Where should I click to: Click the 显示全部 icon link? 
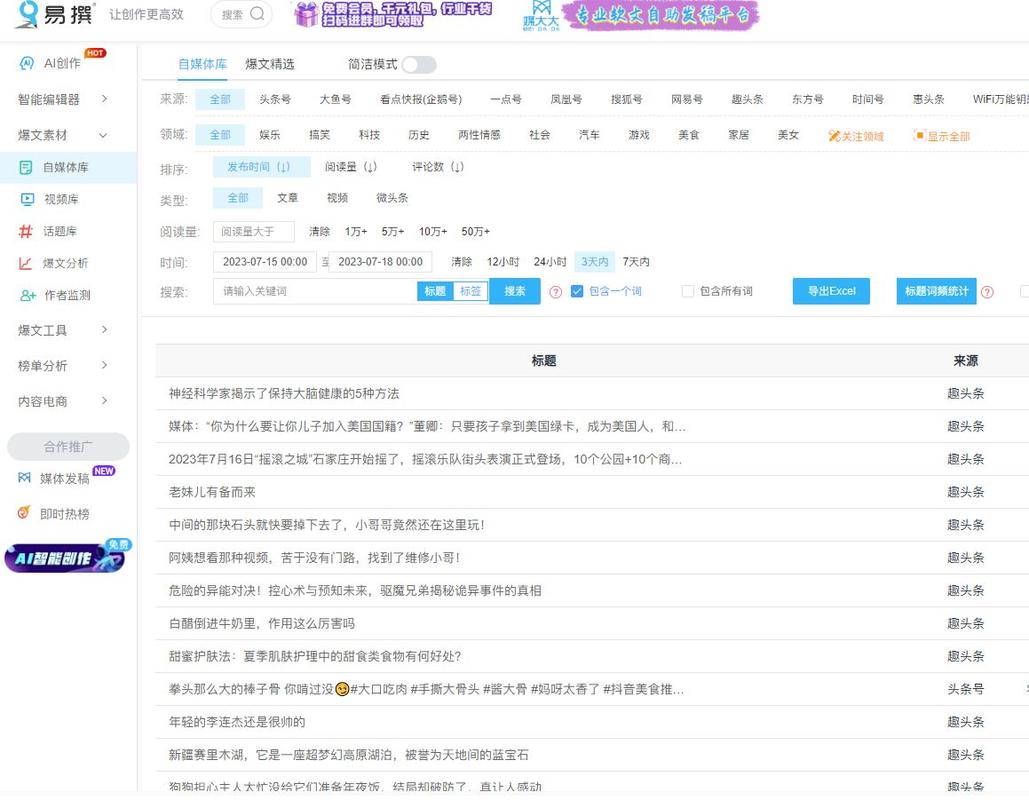pyautogui.click(x=942, y=136)
